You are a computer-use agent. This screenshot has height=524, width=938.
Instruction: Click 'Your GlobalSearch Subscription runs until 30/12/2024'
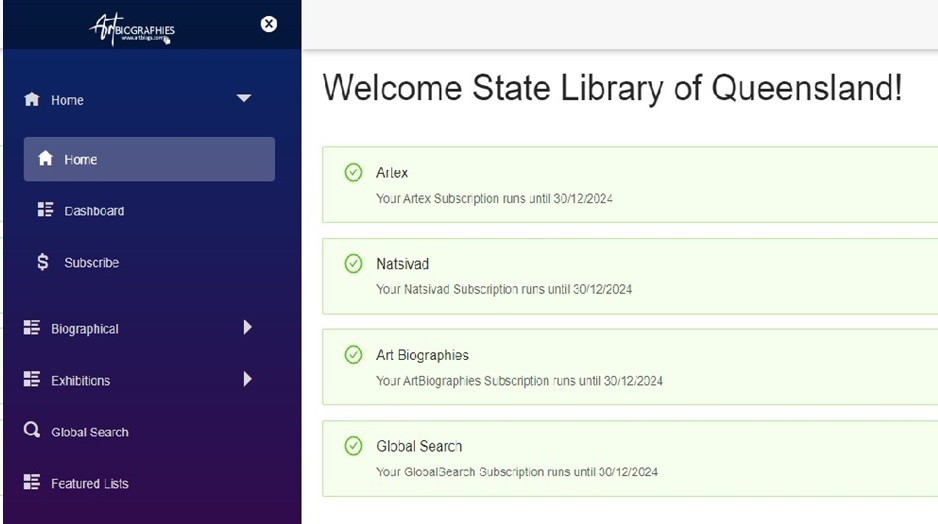[x=517, y=472]
